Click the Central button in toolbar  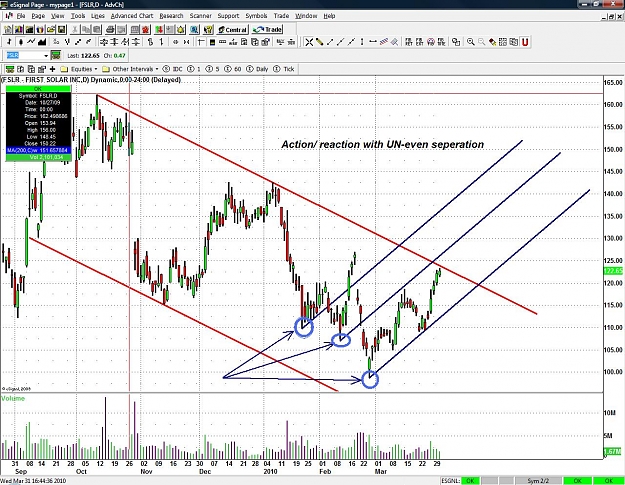click(233, 29)
